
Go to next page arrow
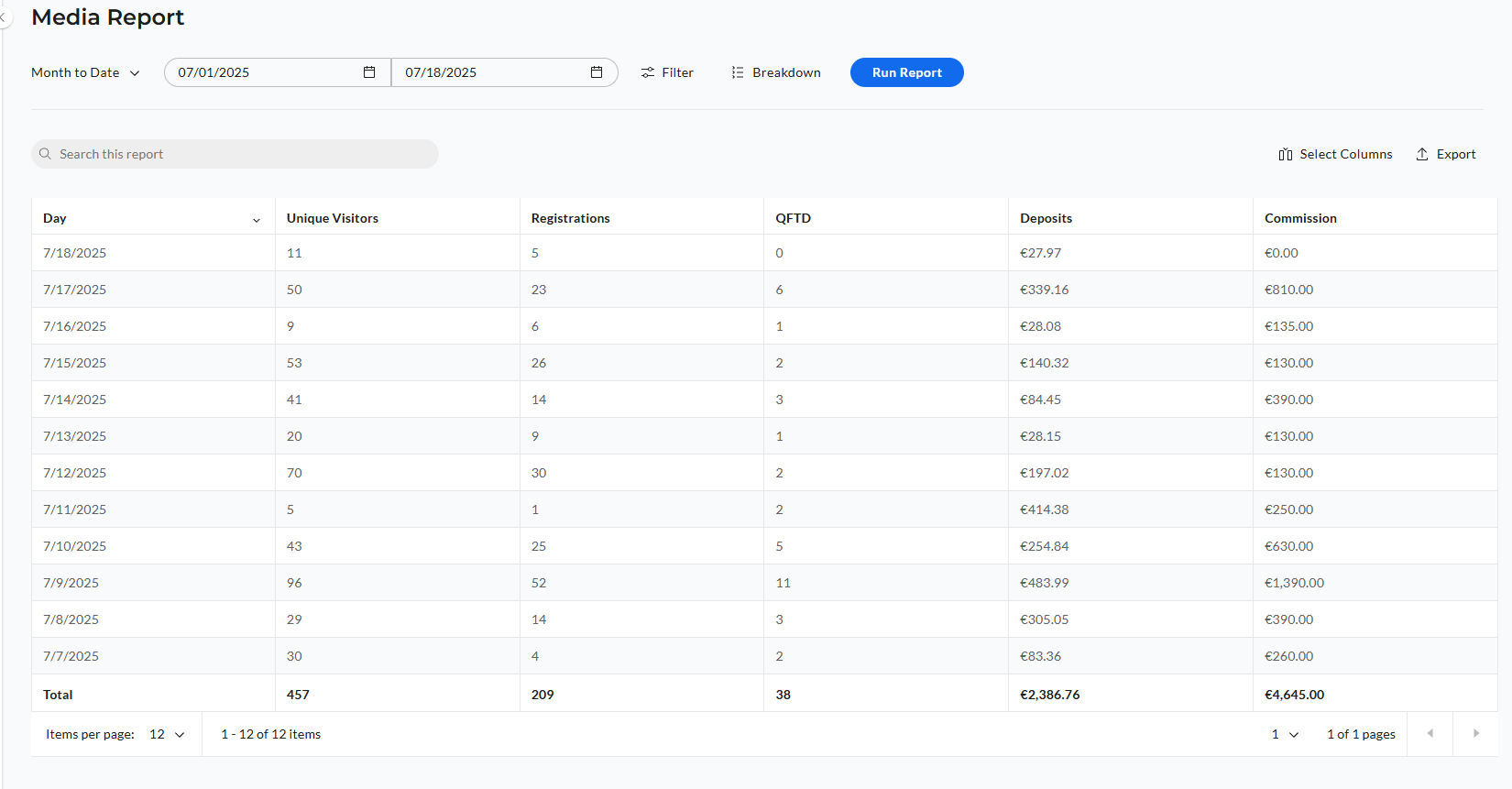(1475, 733)
